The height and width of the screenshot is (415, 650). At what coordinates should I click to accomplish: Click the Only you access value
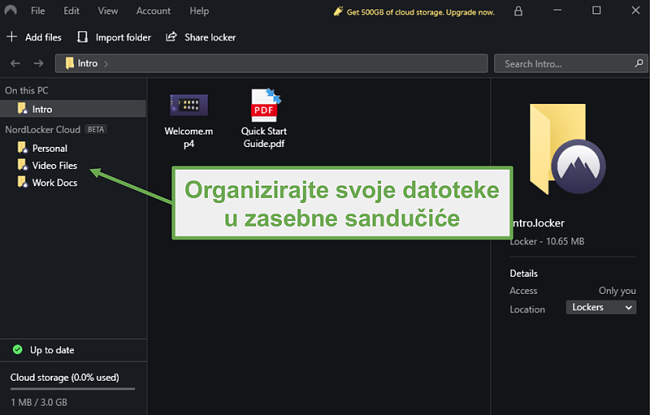click(617, 291)
